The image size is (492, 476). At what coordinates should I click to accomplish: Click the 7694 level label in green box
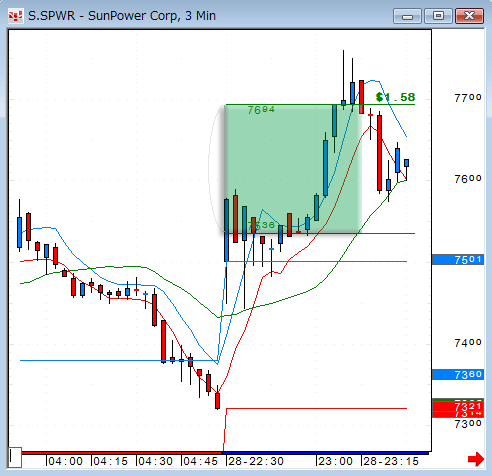click(261, 110)
